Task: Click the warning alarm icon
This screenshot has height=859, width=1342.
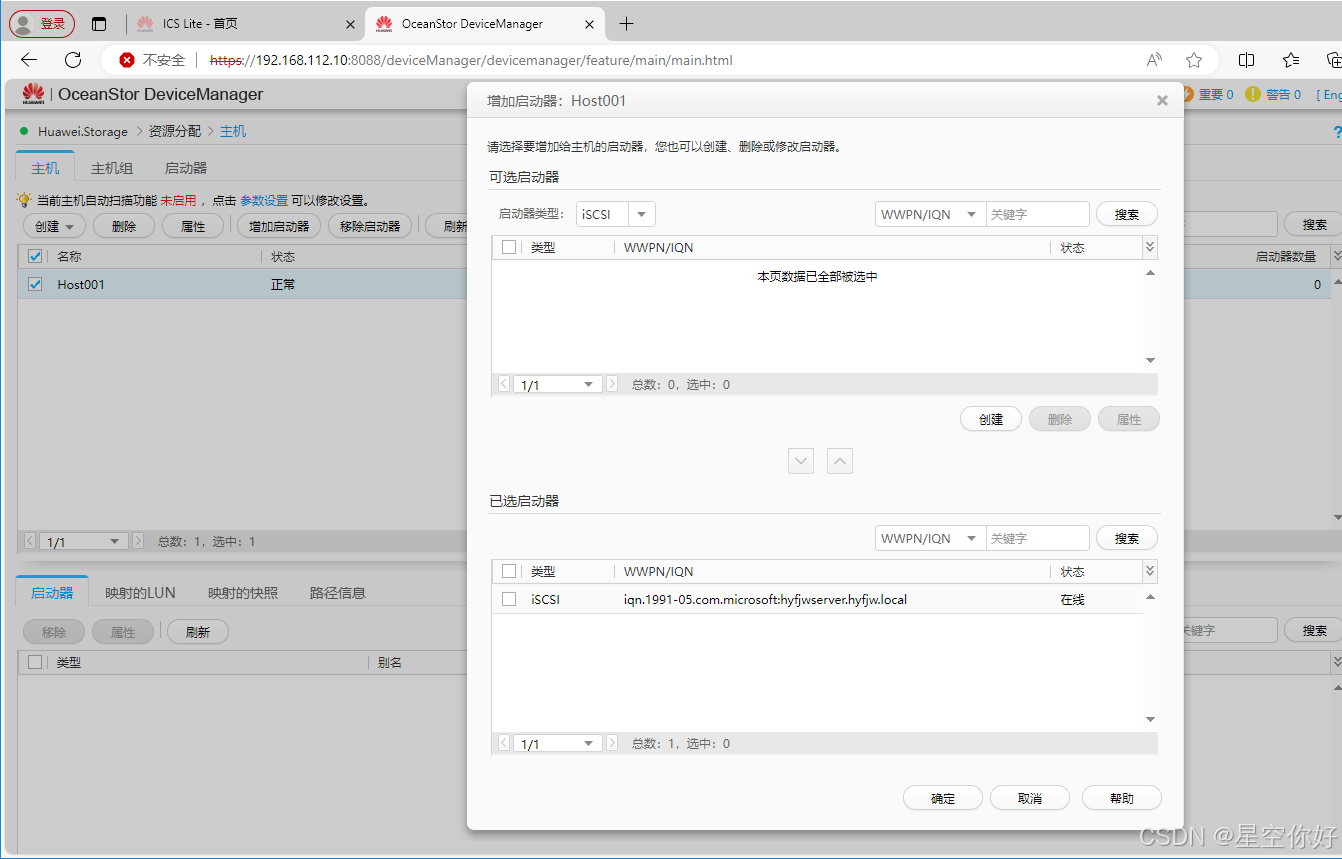Action: click(1254, 94)
